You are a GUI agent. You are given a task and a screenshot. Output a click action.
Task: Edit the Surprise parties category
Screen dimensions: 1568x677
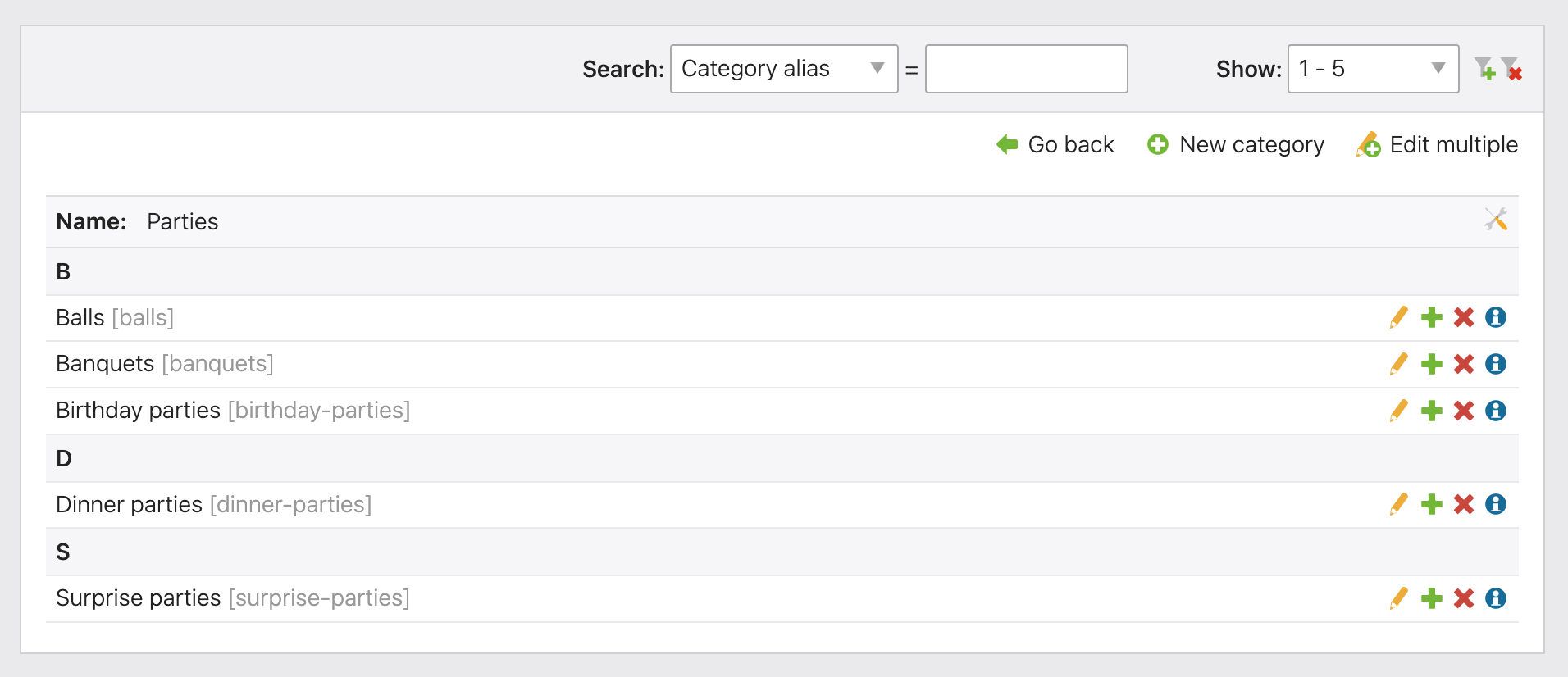click(x=1399, y=598)
